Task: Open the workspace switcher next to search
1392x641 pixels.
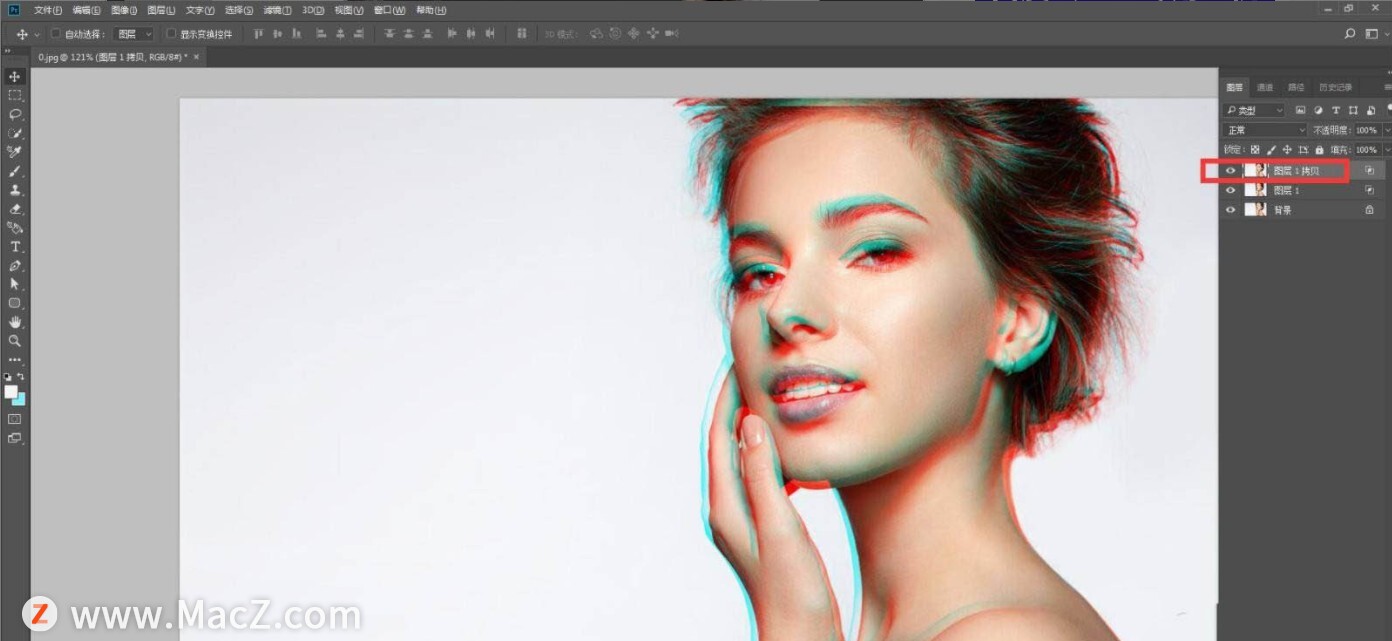Action: (1375, 34)
